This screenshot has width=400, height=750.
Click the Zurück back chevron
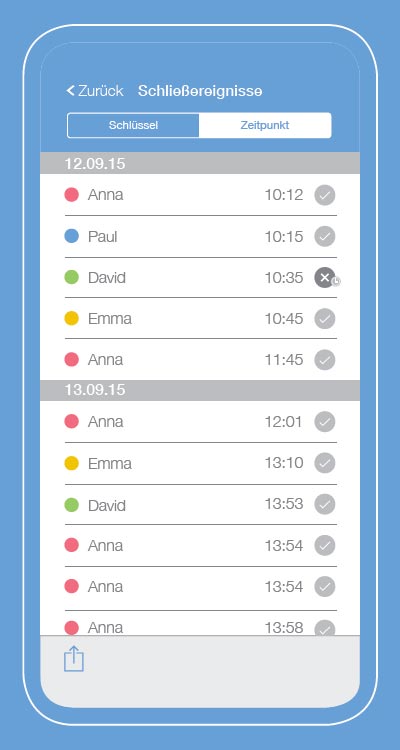coord(70,90)
